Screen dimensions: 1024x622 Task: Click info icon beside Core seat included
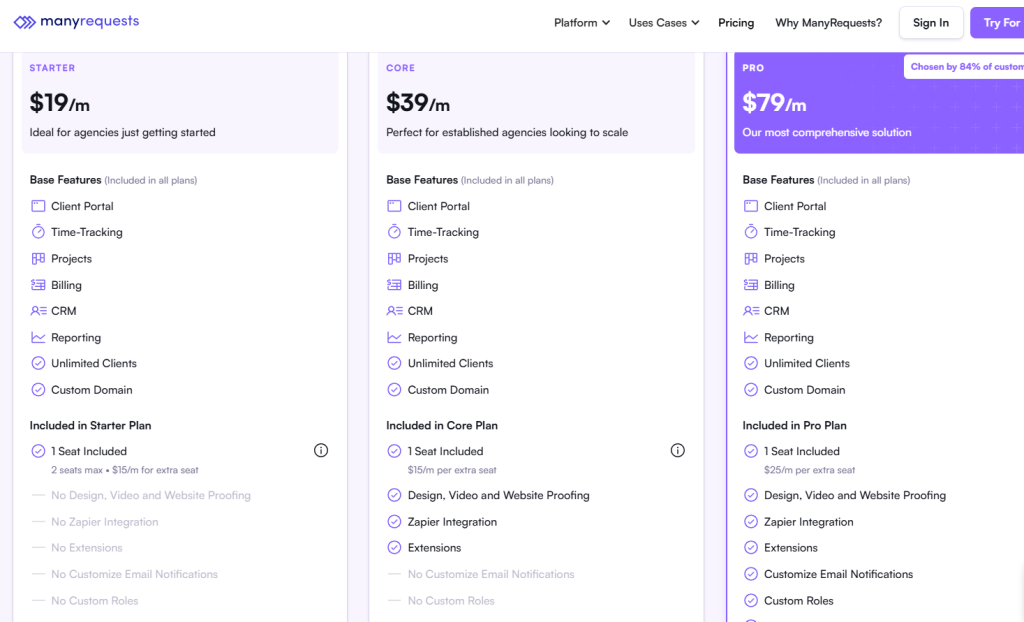(677, 450)
